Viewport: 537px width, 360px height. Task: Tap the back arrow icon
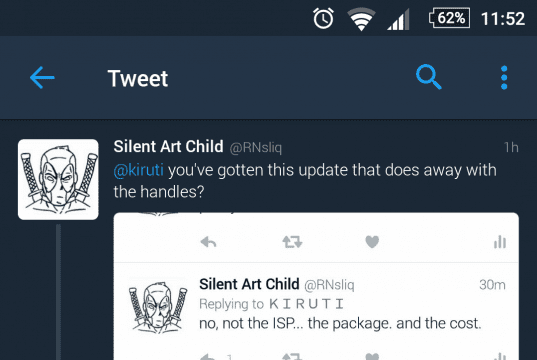[42, 78]
